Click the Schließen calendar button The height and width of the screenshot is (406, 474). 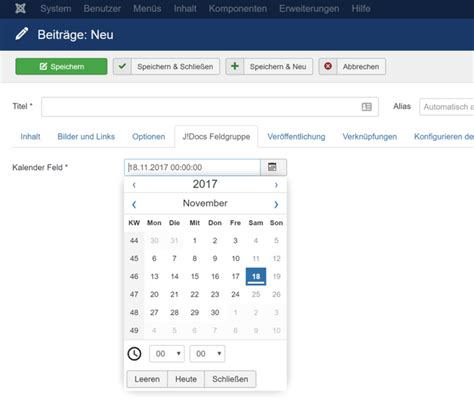pos(230,379)
